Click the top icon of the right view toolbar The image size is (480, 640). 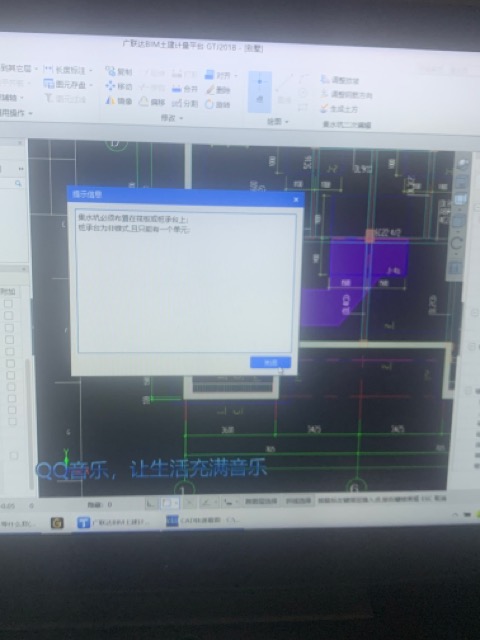click(462, 164)
